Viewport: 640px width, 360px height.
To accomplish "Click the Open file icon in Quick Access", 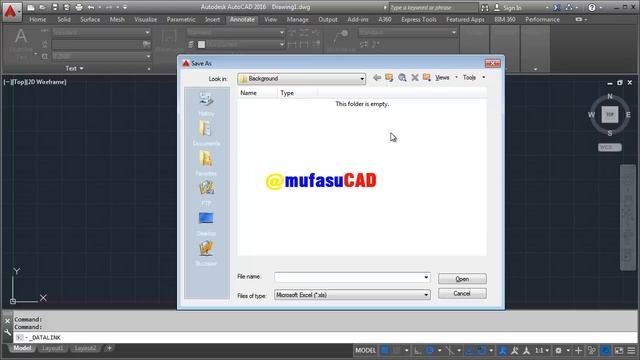I will click(42, 7).
